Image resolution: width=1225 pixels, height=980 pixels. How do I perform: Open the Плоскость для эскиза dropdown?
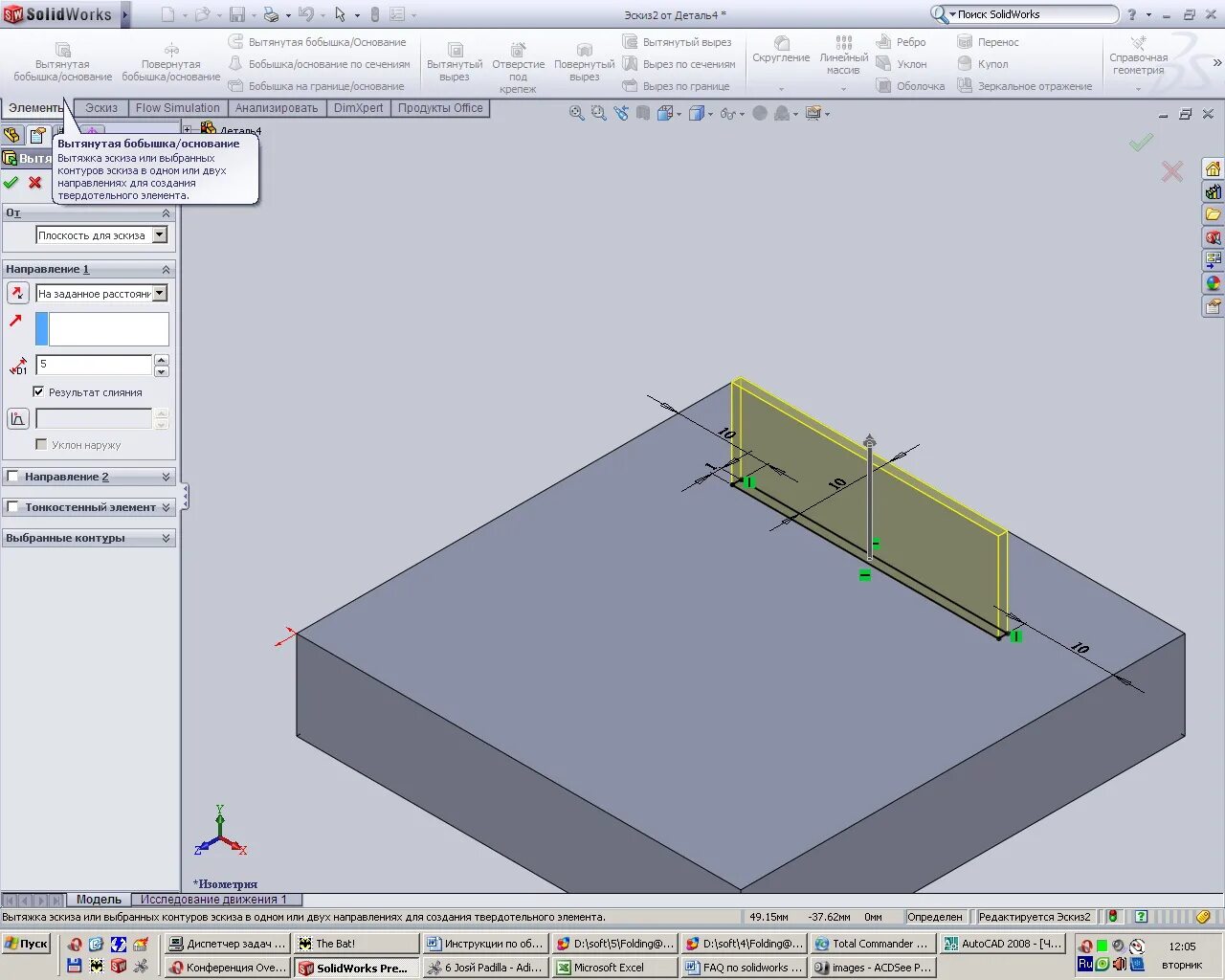(x=160, y=234)
